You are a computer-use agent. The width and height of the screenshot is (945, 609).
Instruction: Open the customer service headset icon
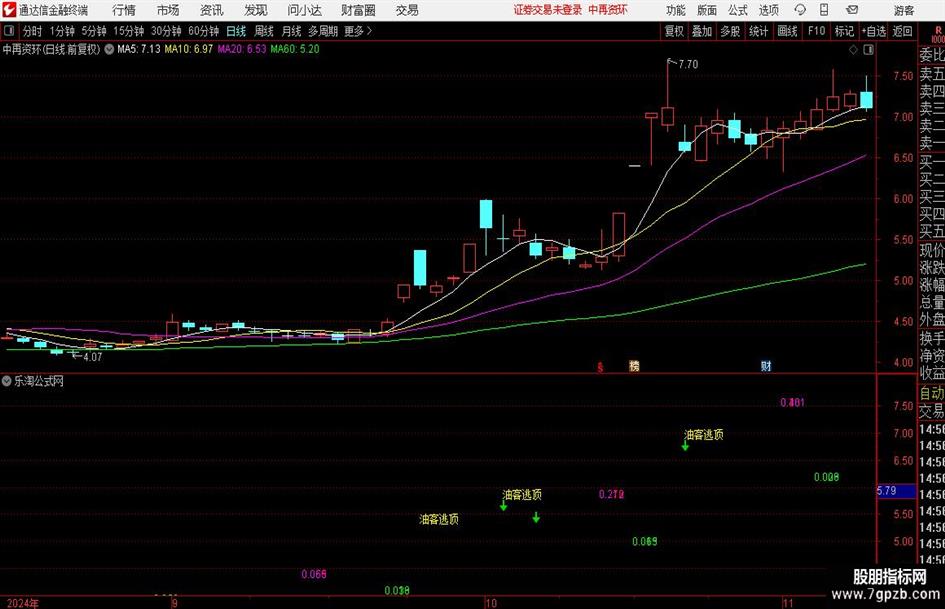click(x=800, y=10)
